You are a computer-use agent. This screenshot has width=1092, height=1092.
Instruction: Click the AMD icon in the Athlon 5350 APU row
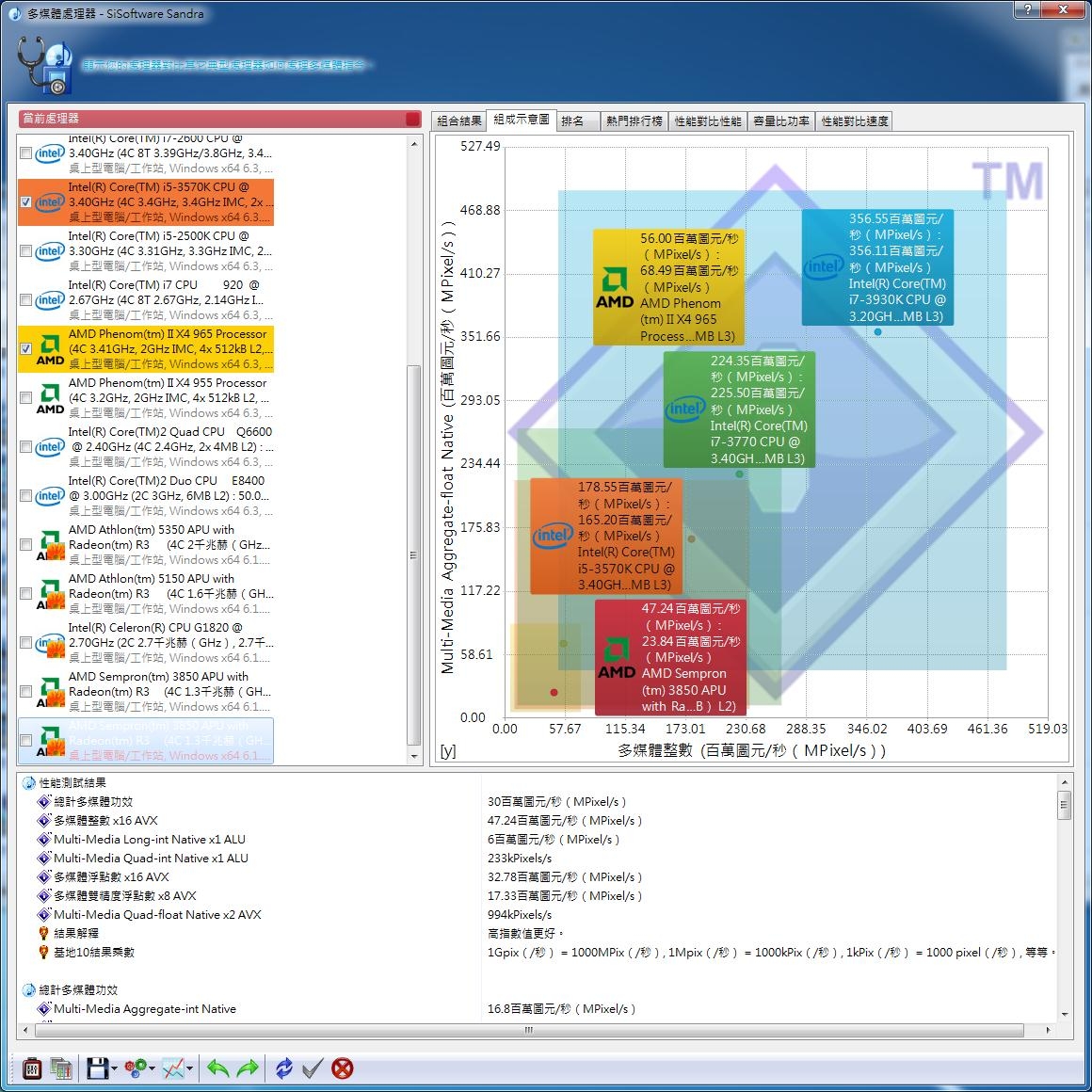50,545
